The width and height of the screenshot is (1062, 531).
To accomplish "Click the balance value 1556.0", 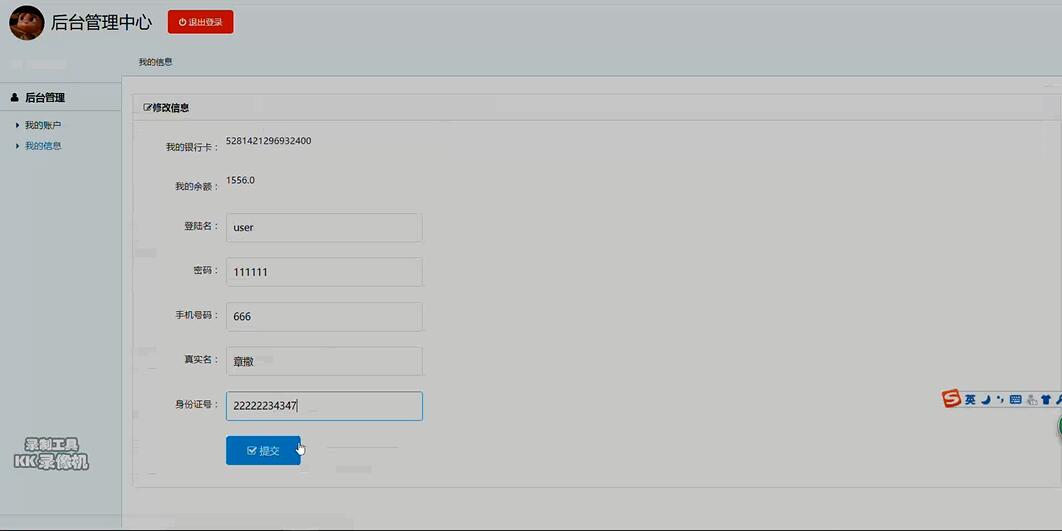I will 240,180.
